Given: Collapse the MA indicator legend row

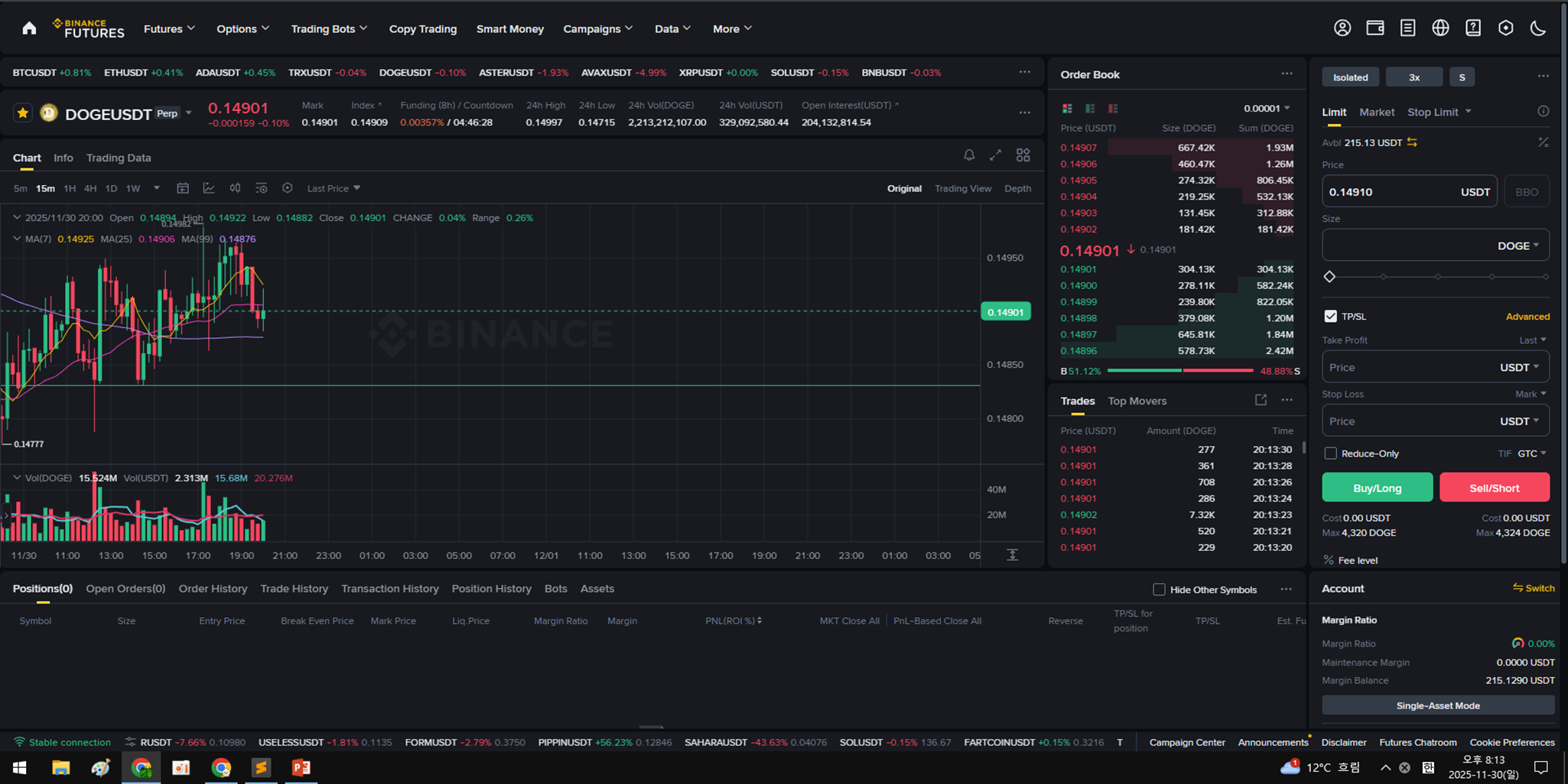Looking at the screenshot, I should pyautogui.click(x=17, y=239).
